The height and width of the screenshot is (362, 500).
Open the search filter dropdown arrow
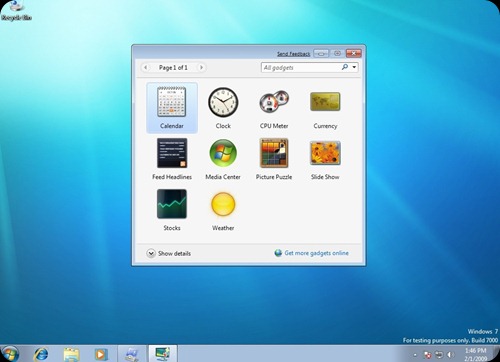click(354, 67)
